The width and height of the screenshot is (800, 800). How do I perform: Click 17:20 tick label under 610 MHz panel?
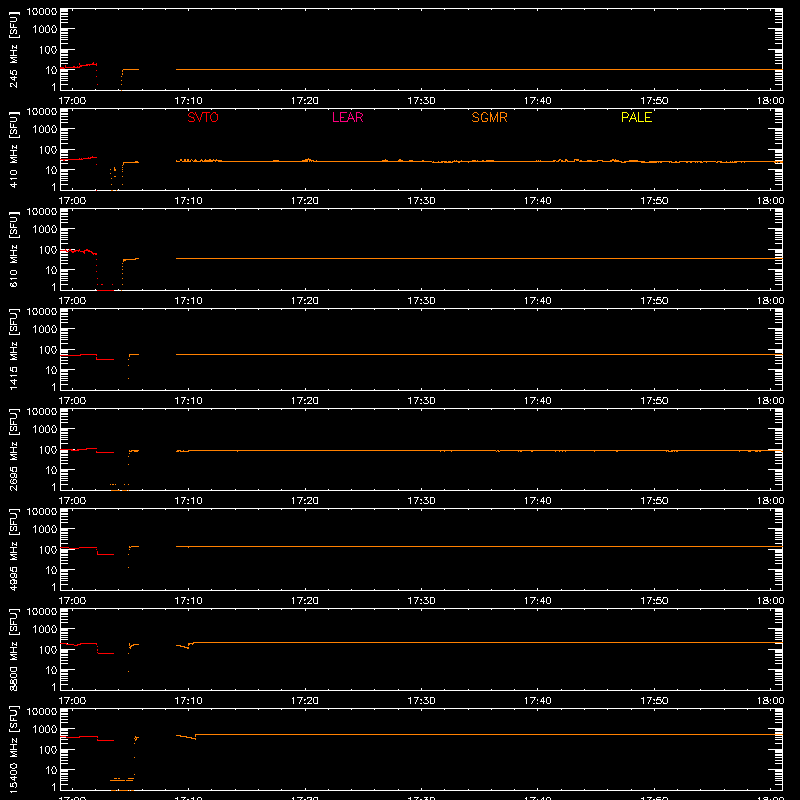click(x=305, y=301)
